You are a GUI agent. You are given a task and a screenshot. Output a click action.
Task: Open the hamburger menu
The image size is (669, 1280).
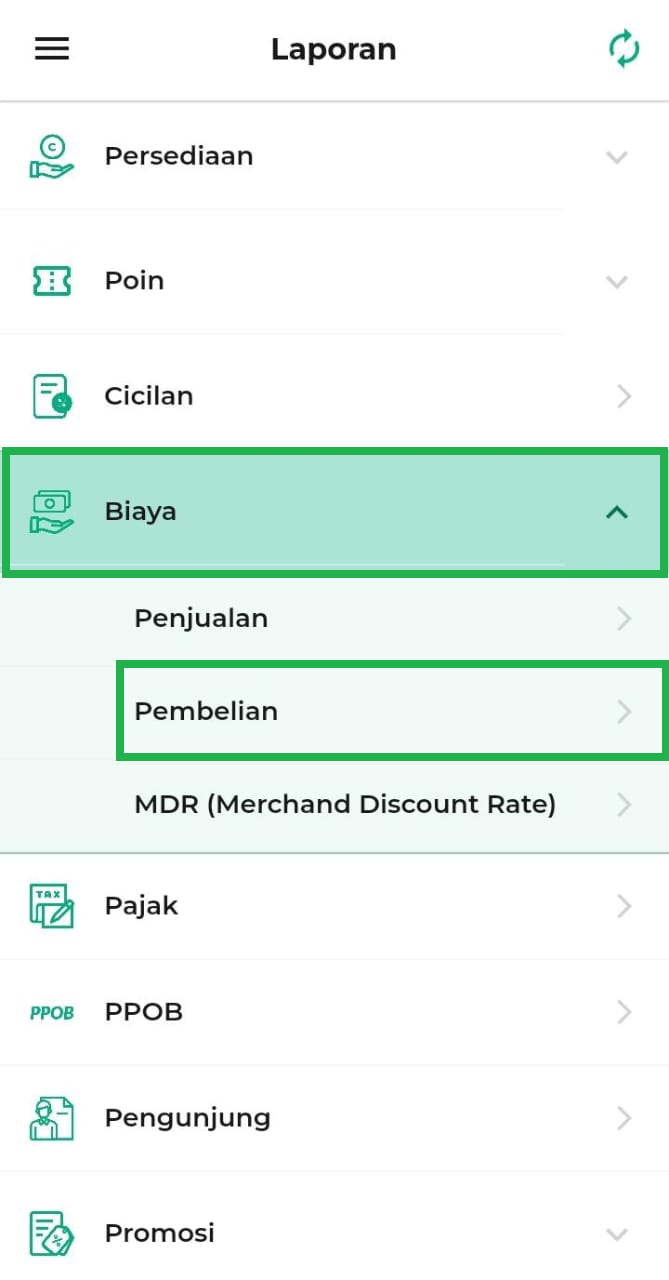[52, 49]
